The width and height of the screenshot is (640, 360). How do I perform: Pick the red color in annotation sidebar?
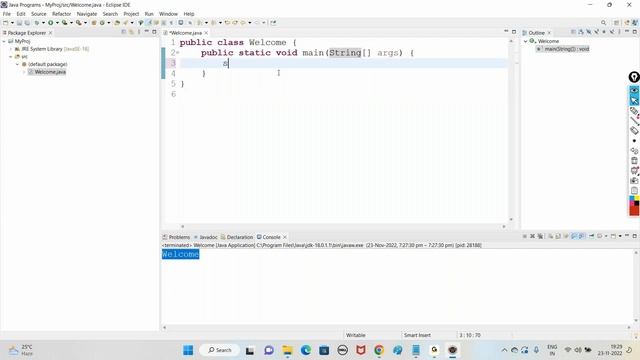pyautogui.click(x=634, y=210)
